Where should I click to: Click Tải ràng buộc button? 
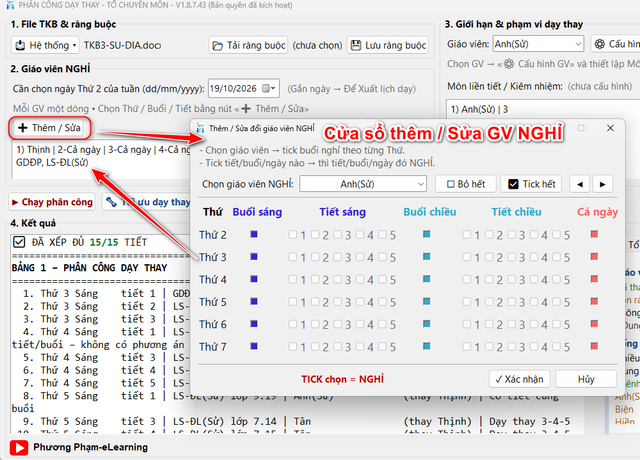coord(249,45)
